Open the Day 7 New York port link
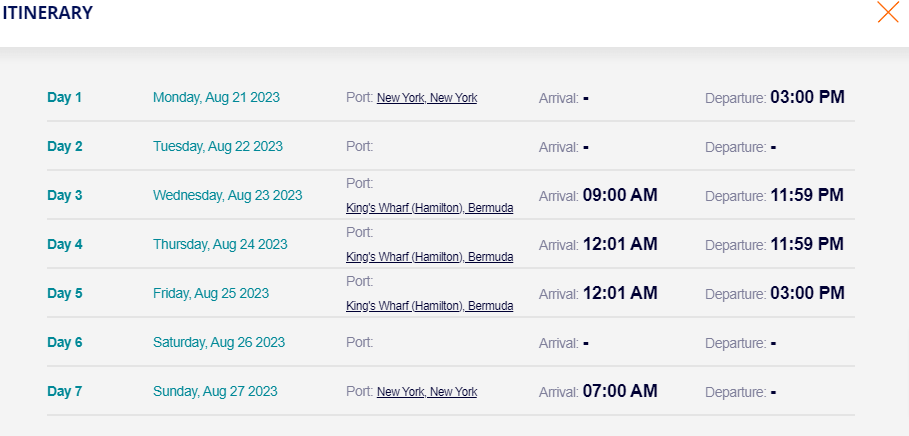909x436 pixels. (x=427, y=392)
